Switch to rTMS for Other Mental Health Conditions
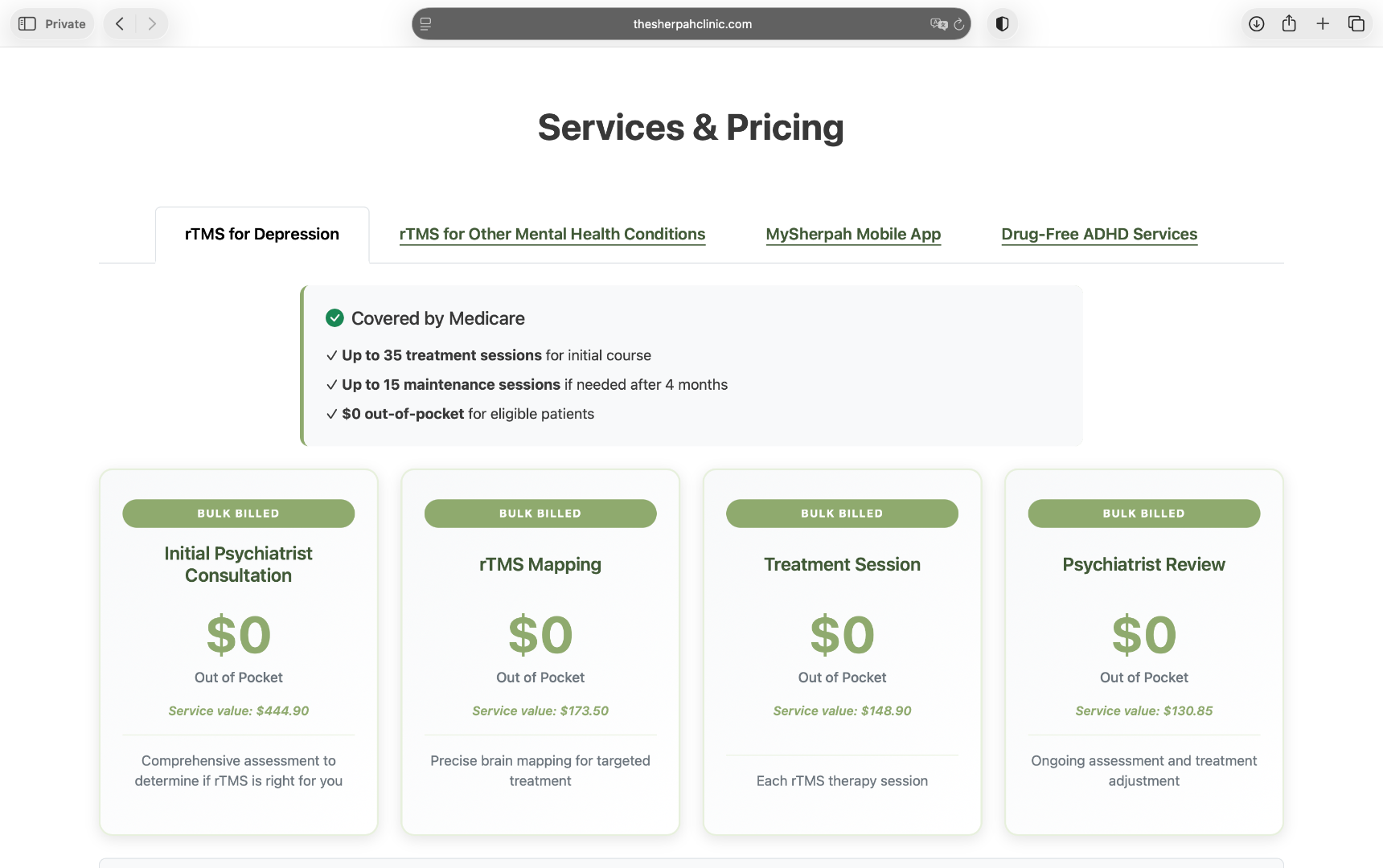Viewport: 1383px width, 868px height. click(552, 234)
